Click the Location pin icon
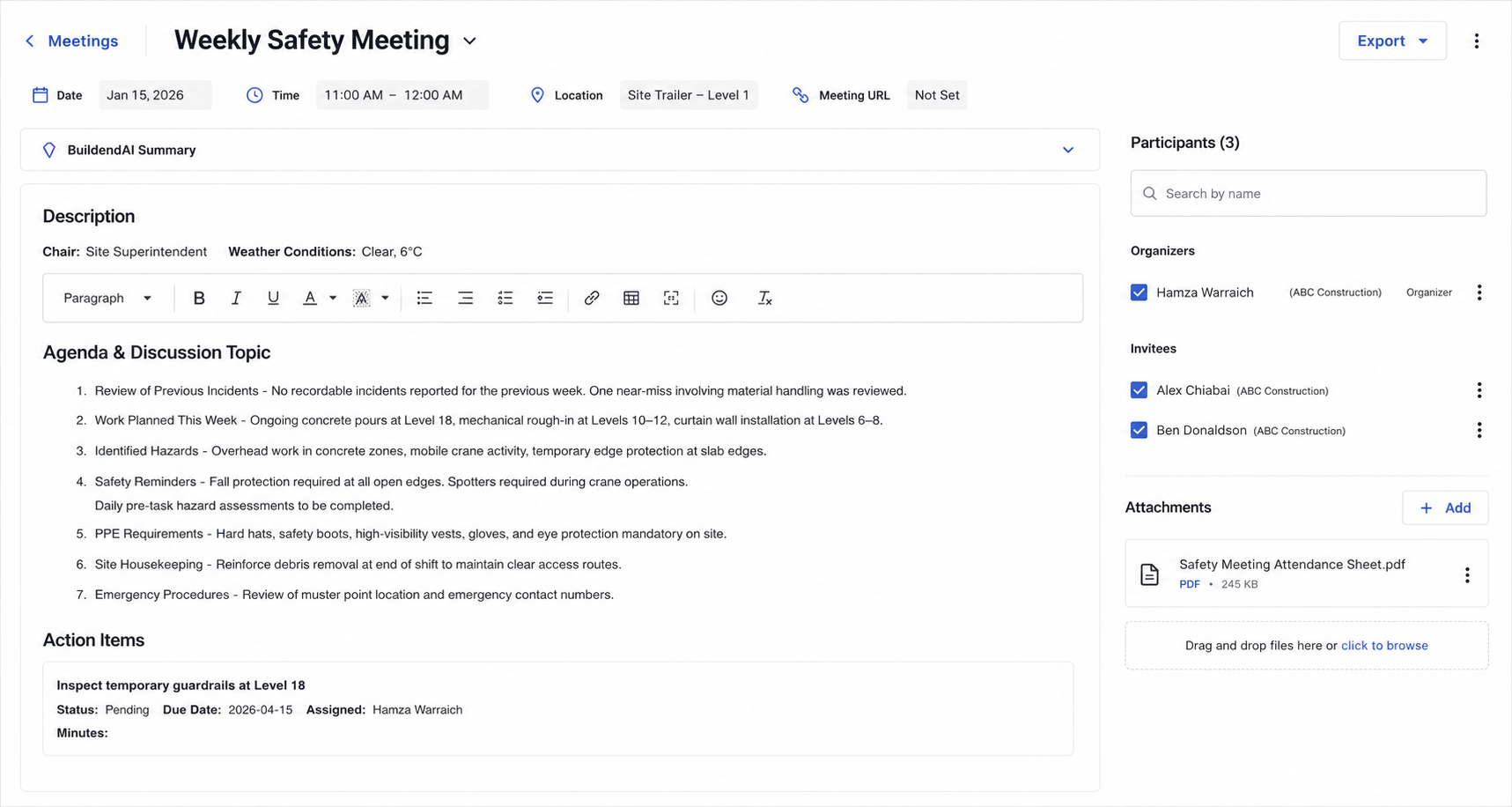Viewport: 1512px width, 807px height. [x=537, y=95]
